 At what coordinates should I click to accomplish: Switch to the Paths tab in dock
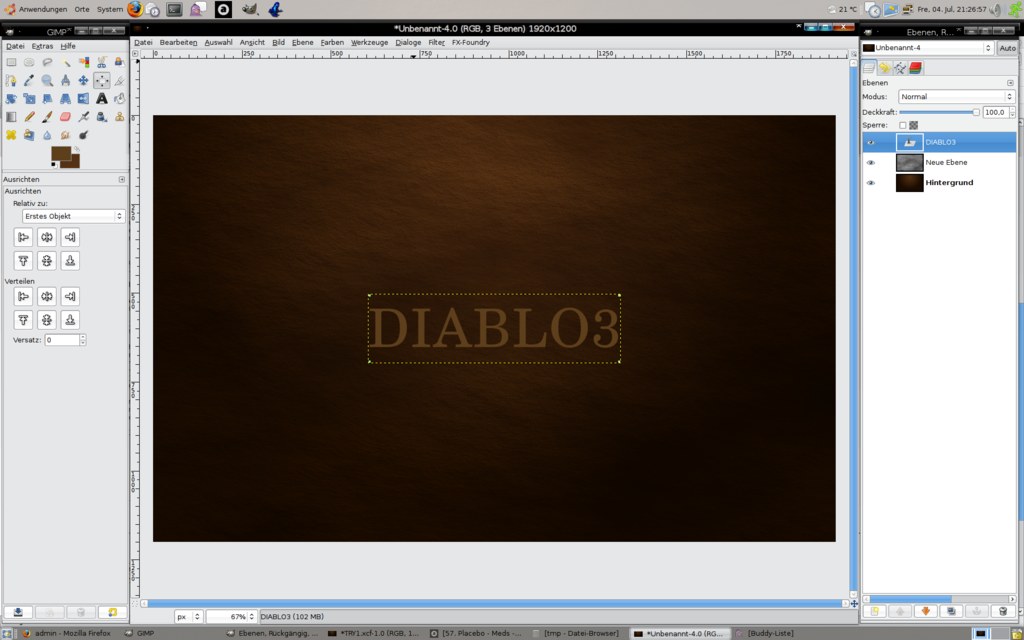(900, 68)
